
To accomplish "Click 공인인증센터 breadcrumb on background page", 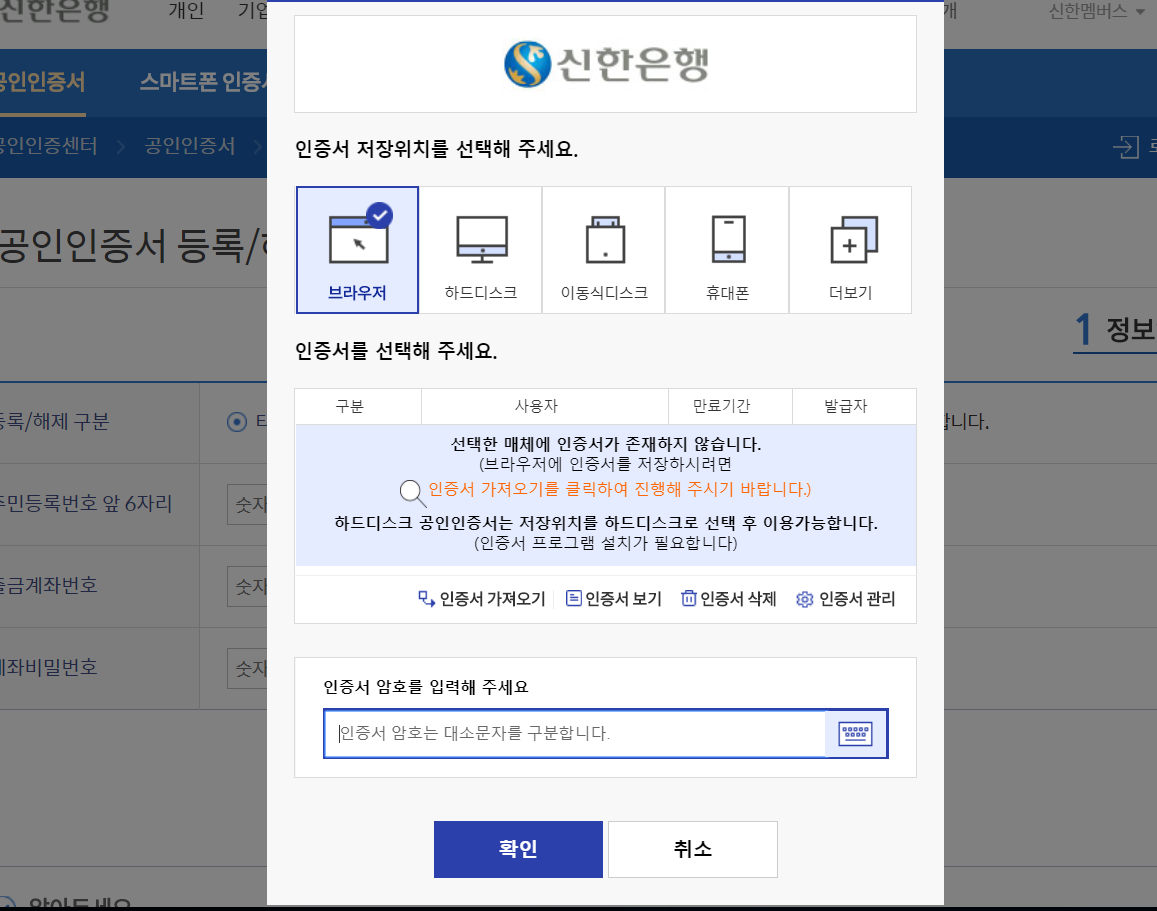I will pos(48,146).
